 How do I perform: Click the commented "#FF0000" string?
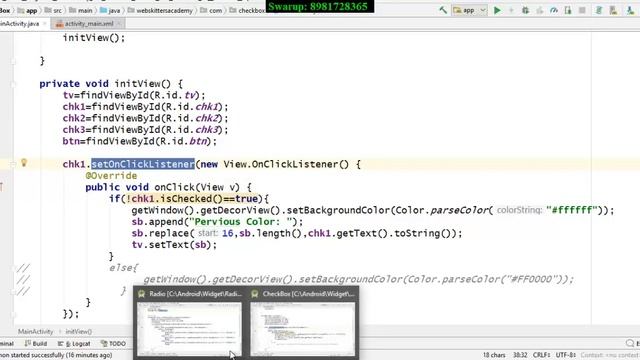pyautogui.click(x=534, y=279)
